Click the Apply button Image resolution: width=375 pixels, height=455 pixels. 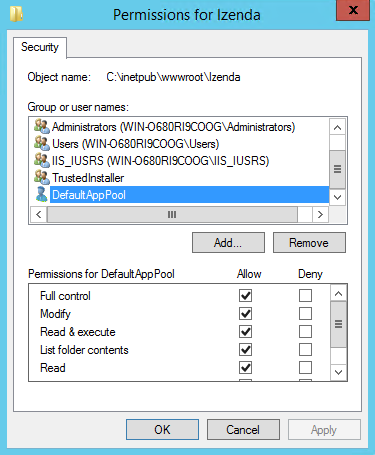click(324, 430)
